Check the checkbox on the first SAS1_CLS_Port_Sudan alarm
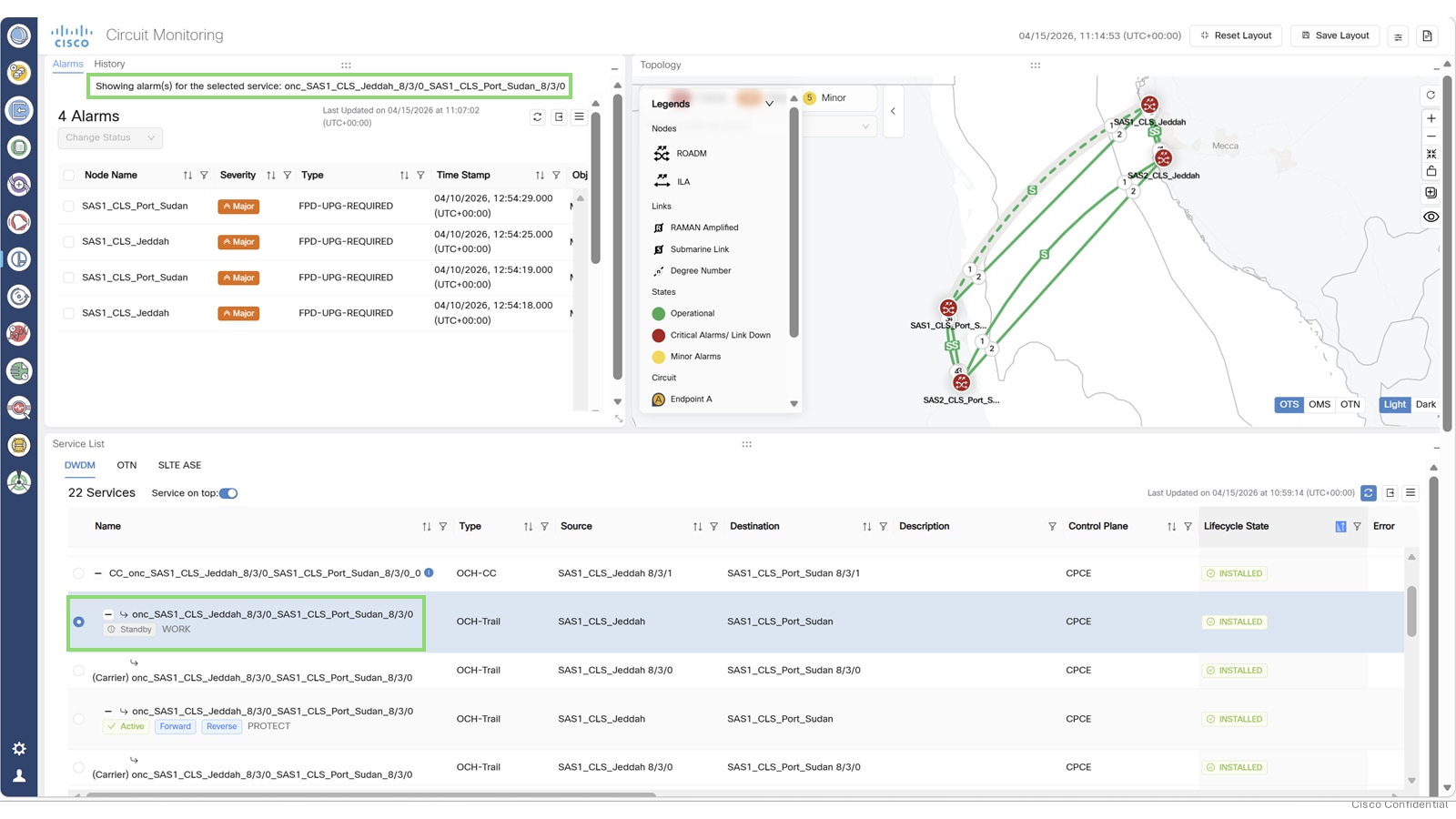This screenshot has height=819, width=1456. [68, 206]
